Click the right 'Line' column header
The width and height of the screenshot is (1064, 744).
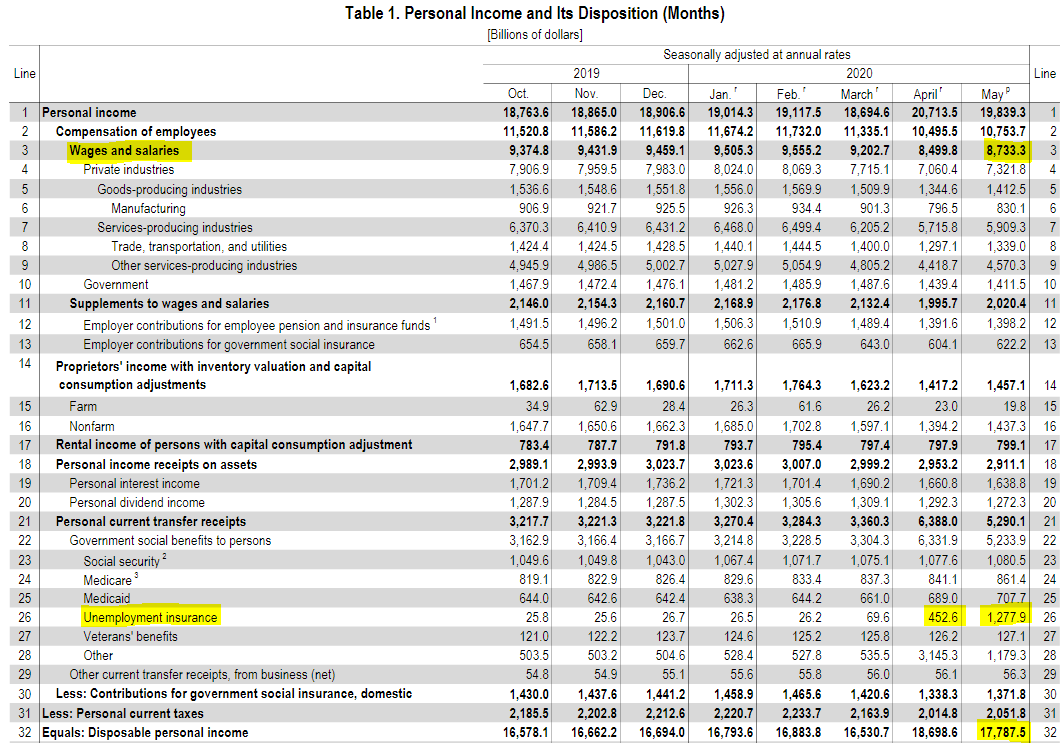click(x=1045, y=73)
